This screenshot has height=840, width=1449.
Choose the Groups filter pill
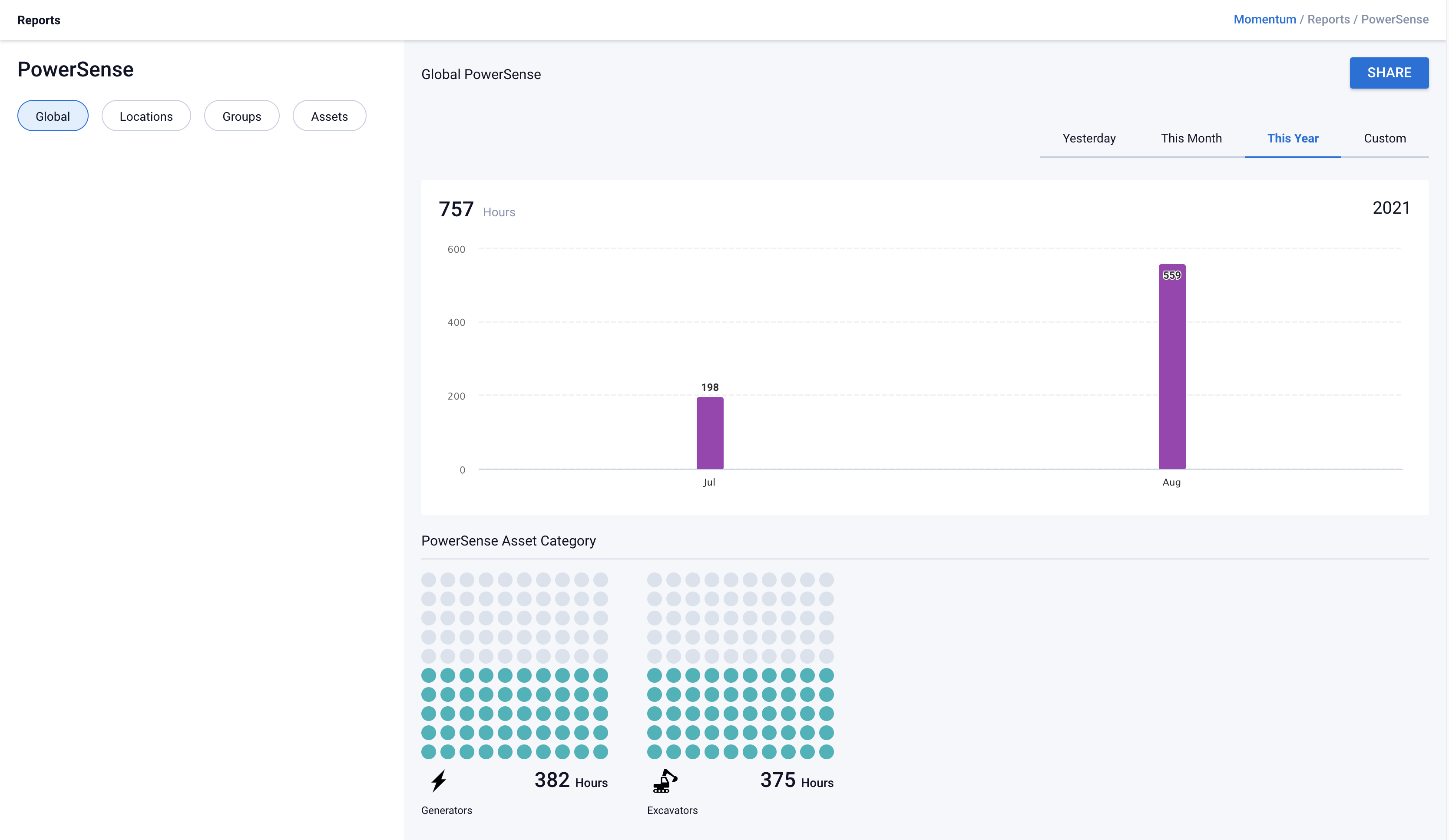coord(241,116)
